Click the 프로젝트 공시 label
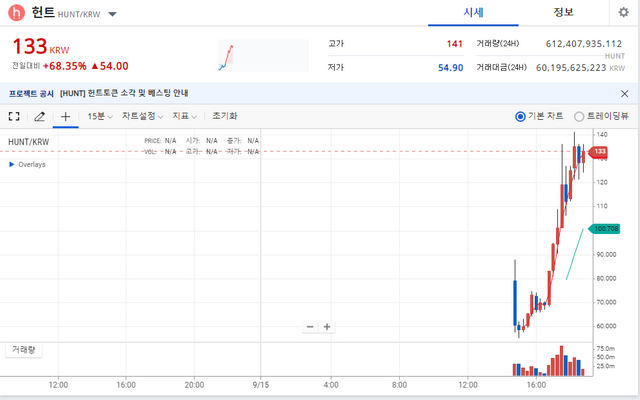The width and height of the screenshot is (640, 400). [31, 93]
